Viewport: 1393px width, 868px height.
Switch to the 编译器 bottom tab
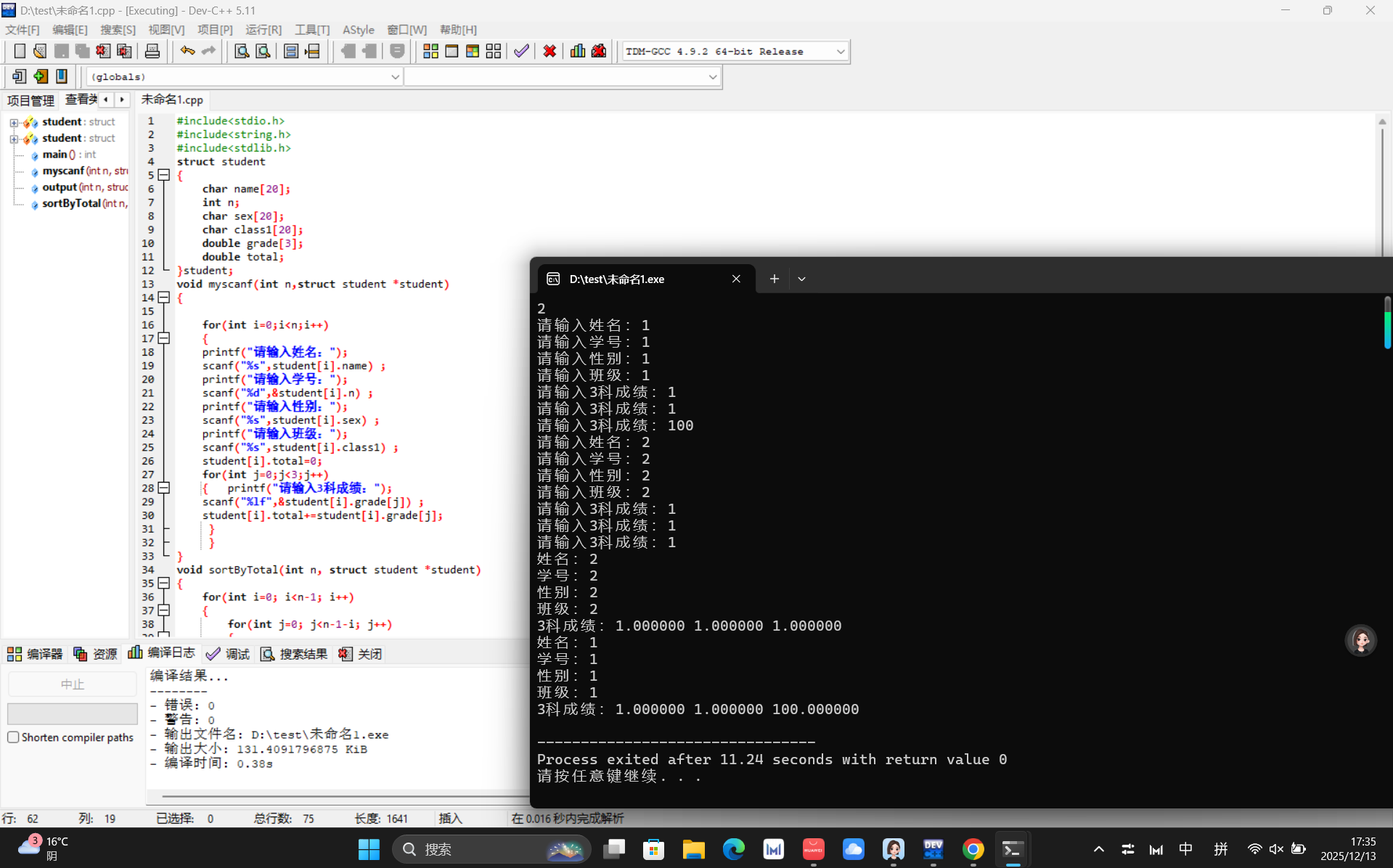pyautogui.click(x=35, y=654)
